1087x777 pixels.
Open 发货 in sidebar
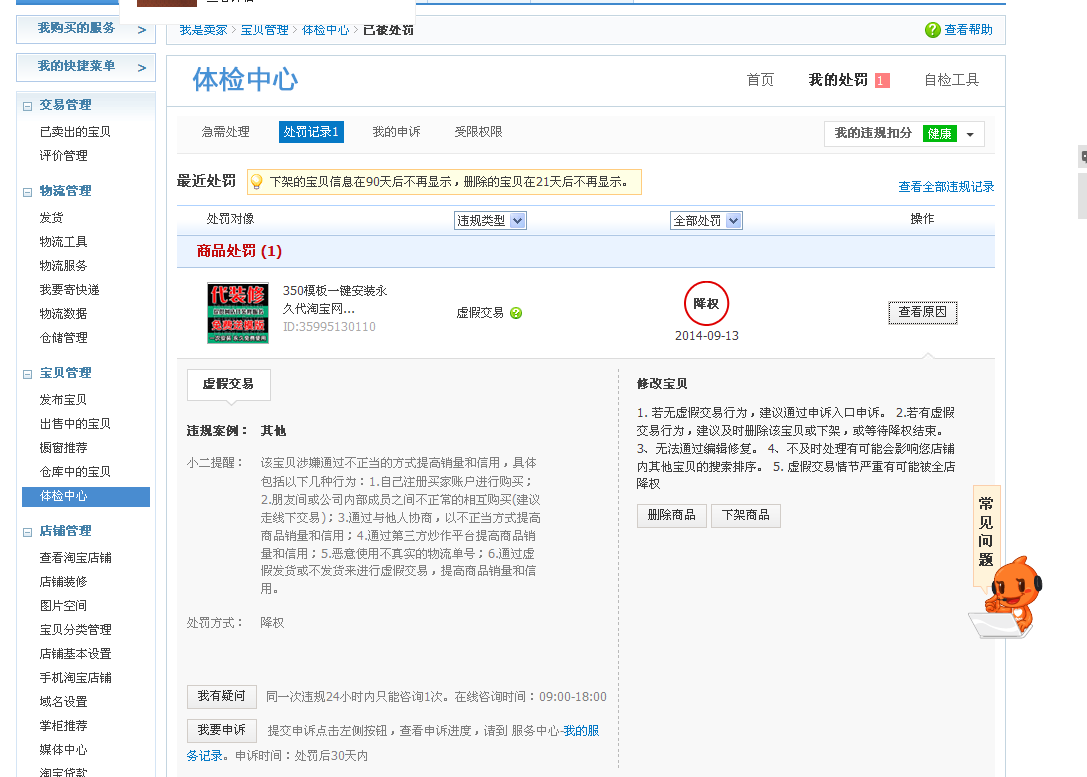pos(51,218)
